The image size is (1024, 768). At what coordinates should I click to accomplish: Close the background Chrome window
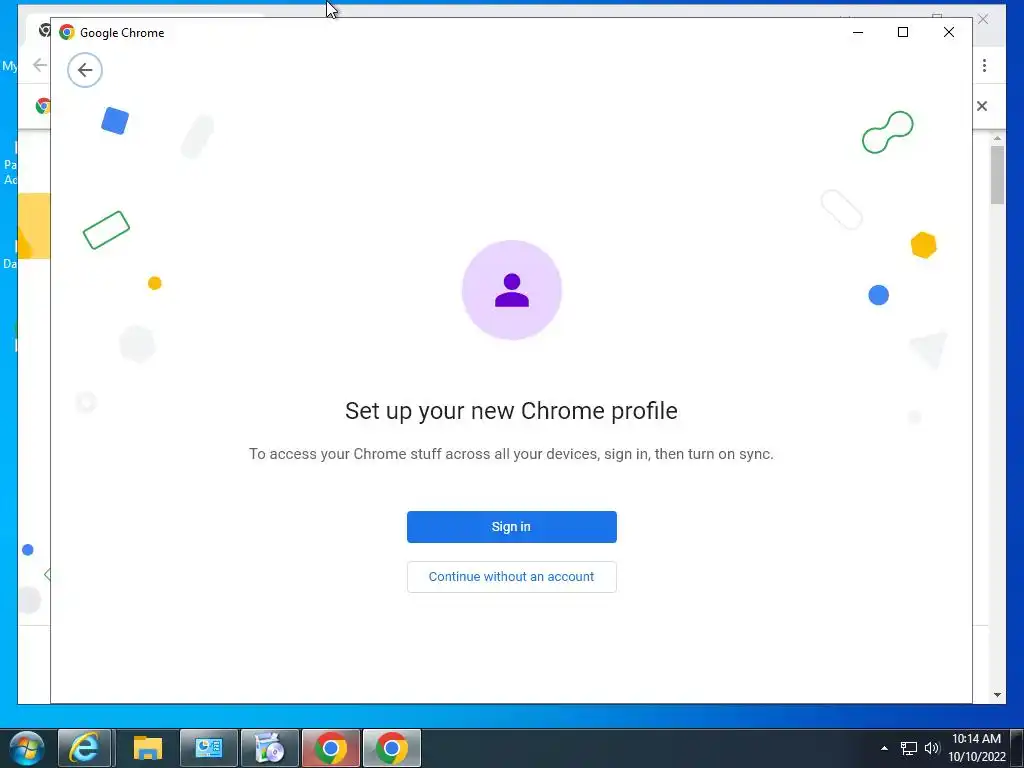pyautogui.click(x=983, y=20)
